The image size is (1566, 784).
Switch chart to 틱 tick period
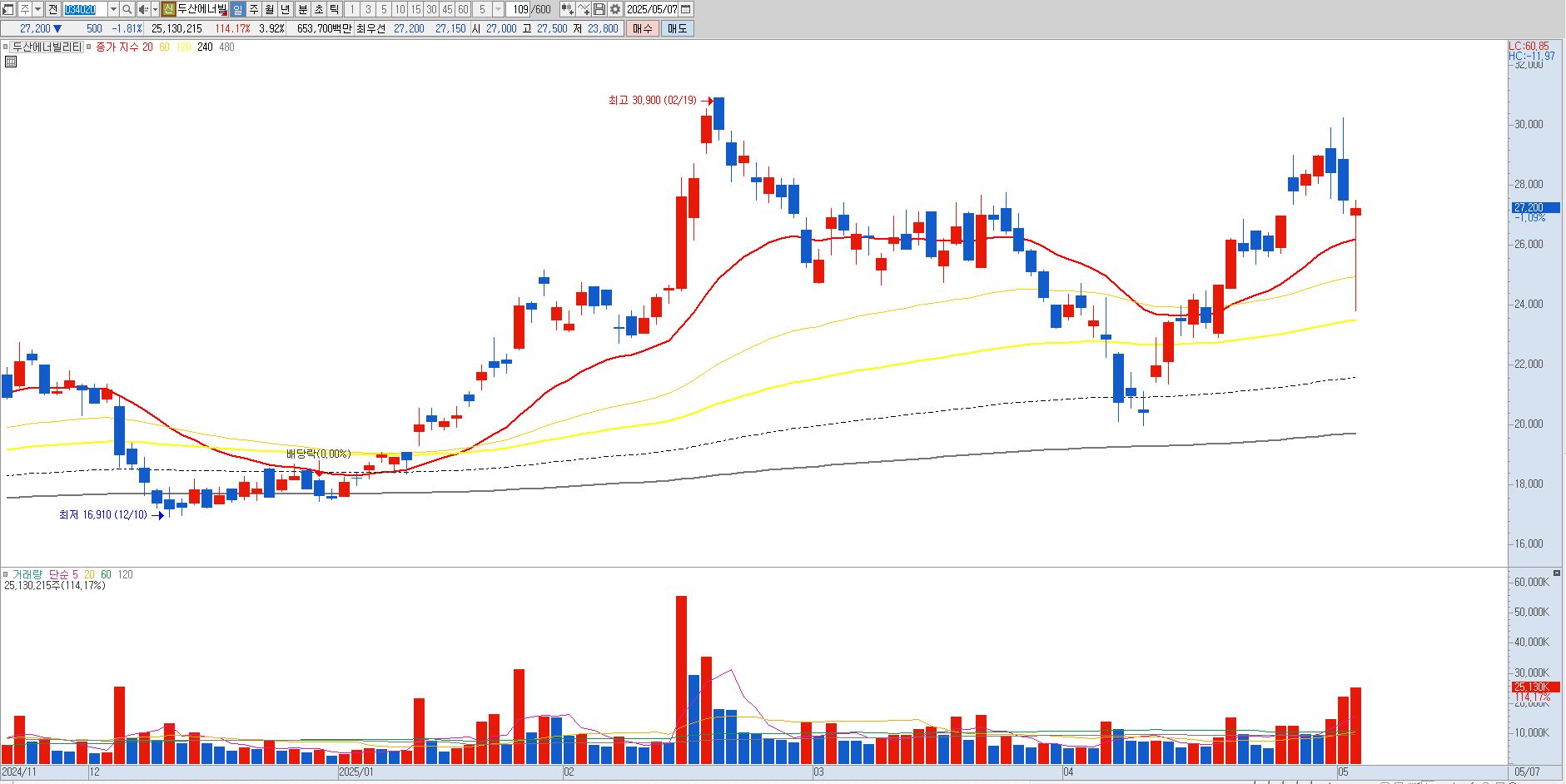tap(334, 9)
